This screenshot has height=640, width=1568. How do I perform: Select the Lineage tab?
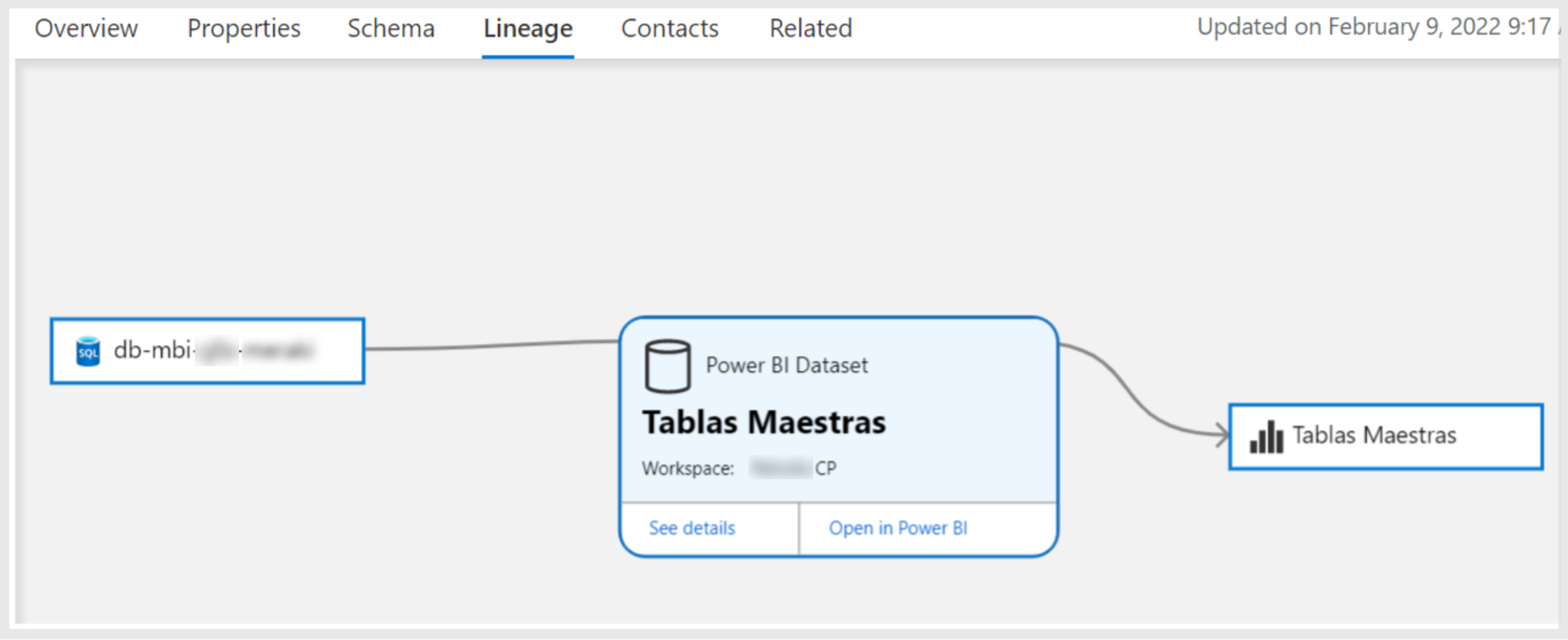[x=528, y=28]
